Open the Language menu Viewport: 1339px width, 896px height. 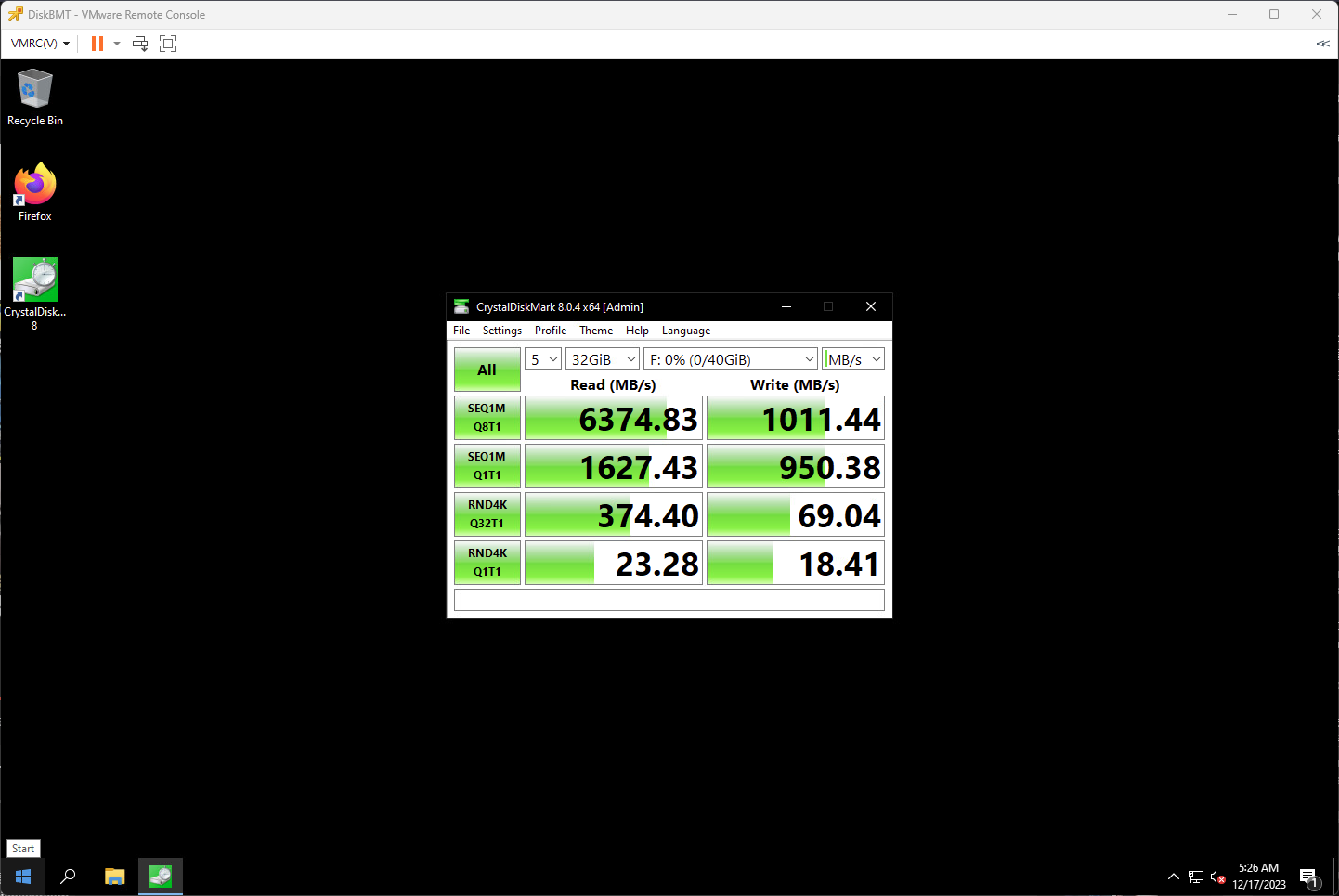click(686, 331)
